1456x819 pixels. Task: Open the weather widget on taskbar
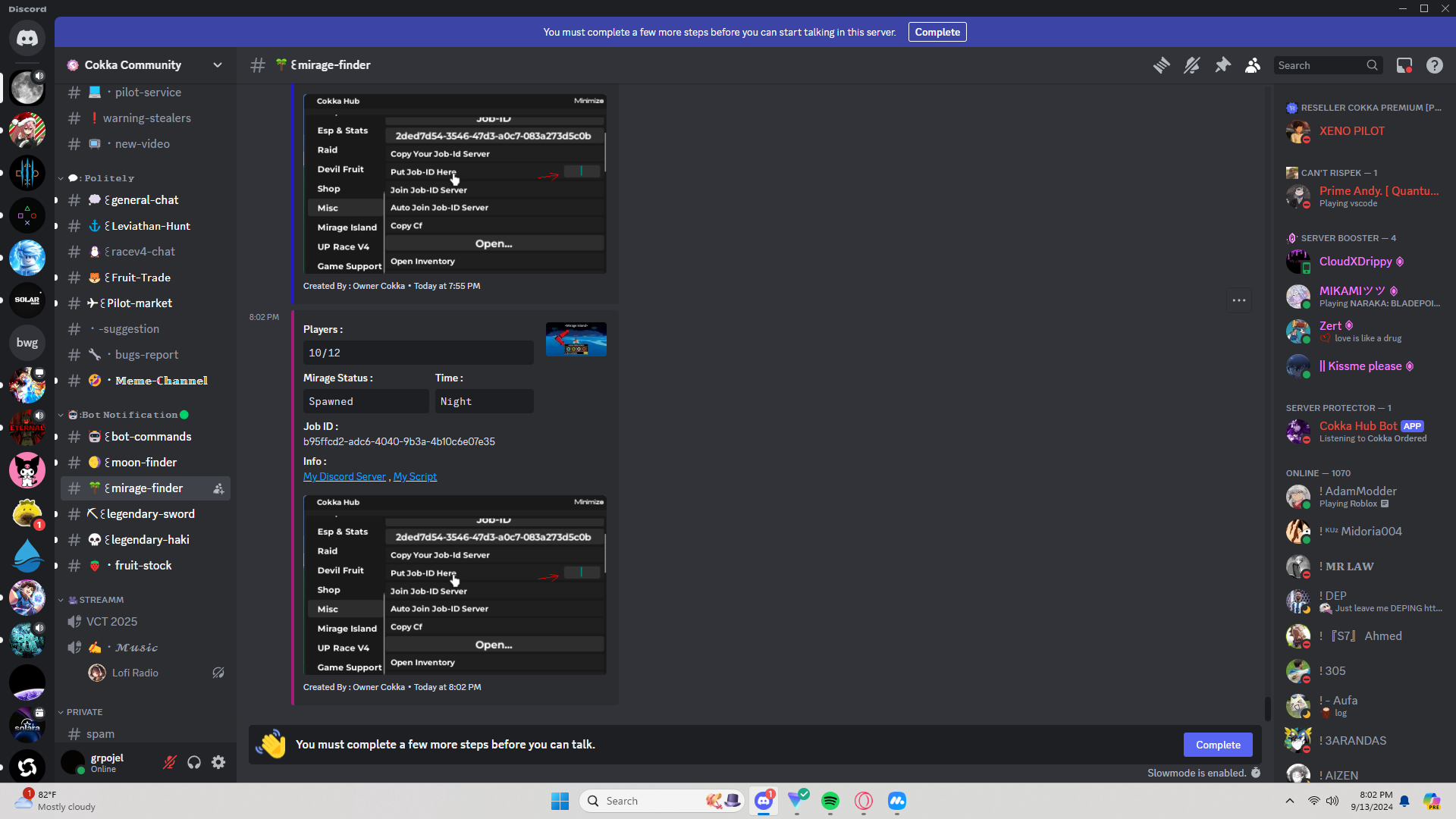click(x=57, y=801)
